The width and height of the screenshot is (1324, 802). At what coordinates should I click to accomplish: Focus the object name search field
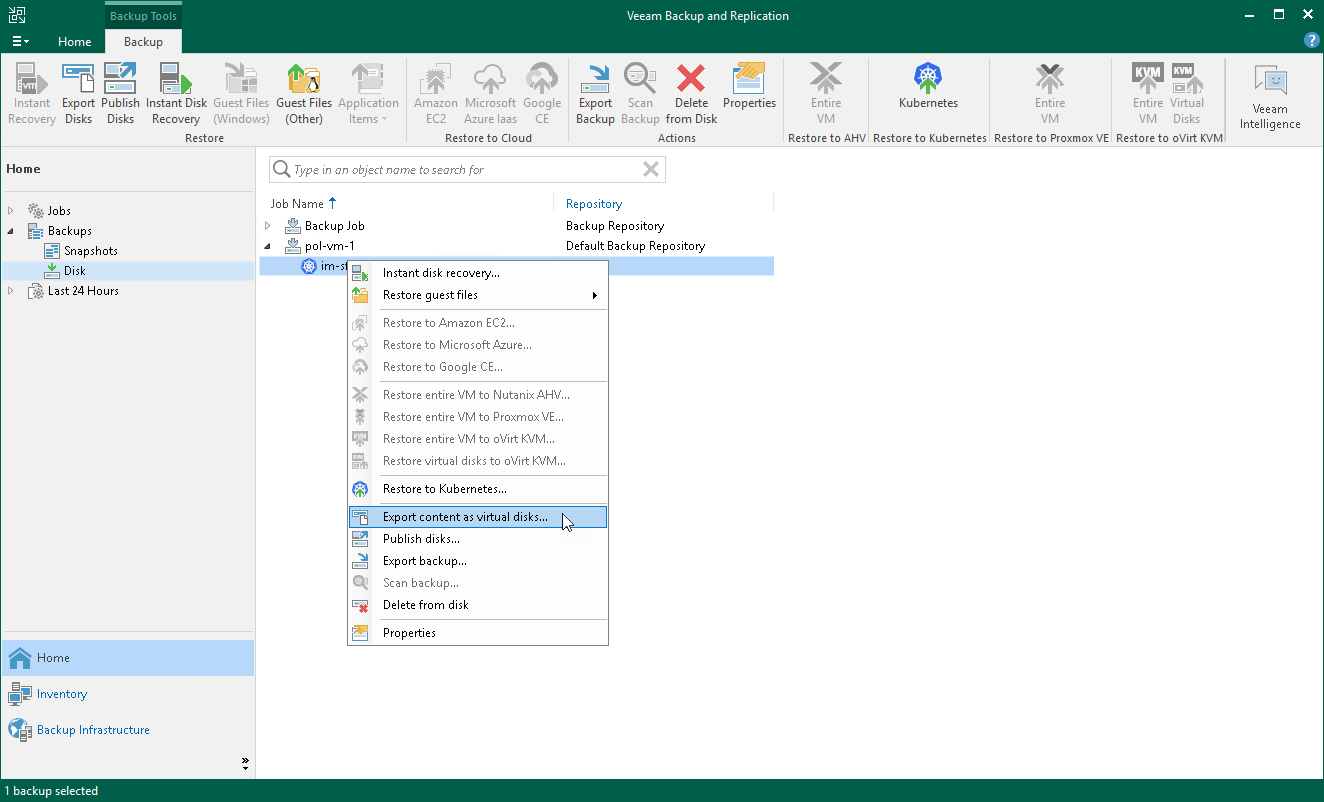[465, 170]
